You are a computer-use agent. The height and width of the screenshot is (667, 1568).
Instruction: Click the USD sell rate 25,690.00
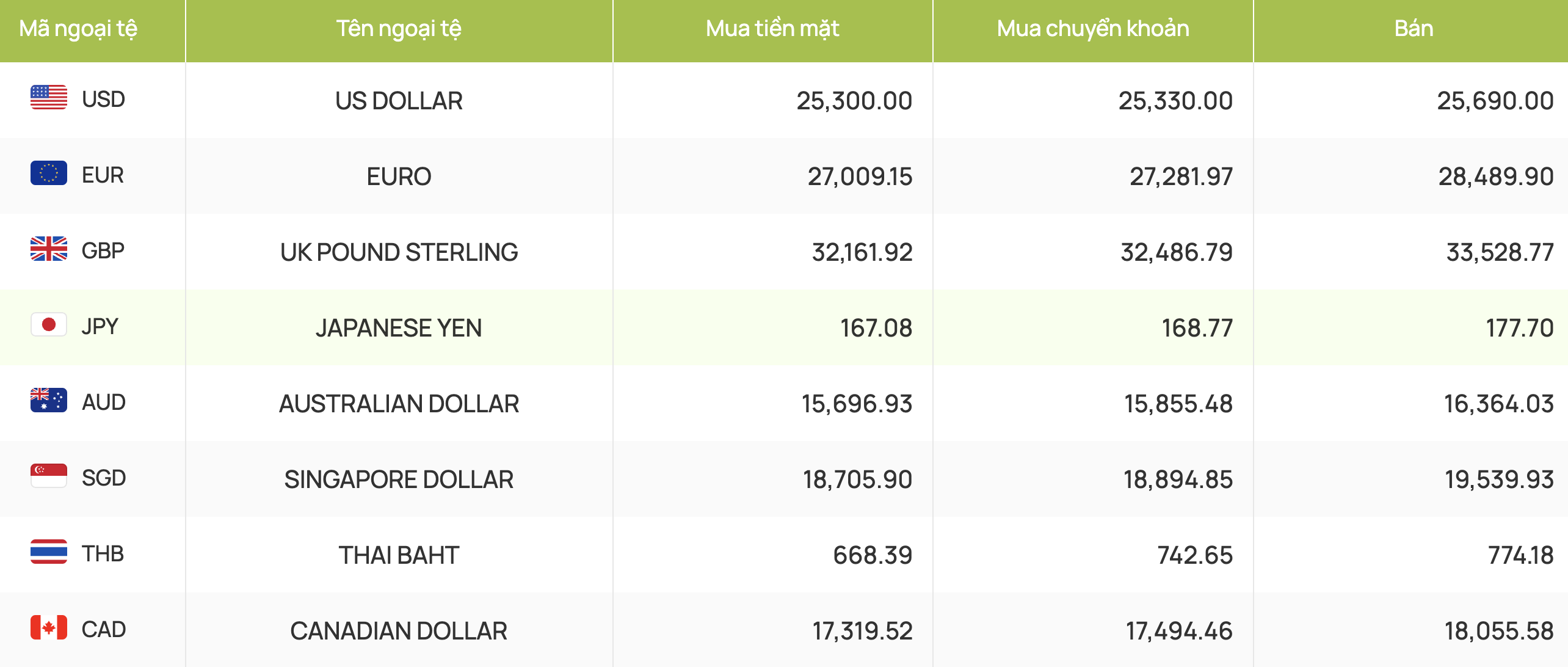[1495, 101]
